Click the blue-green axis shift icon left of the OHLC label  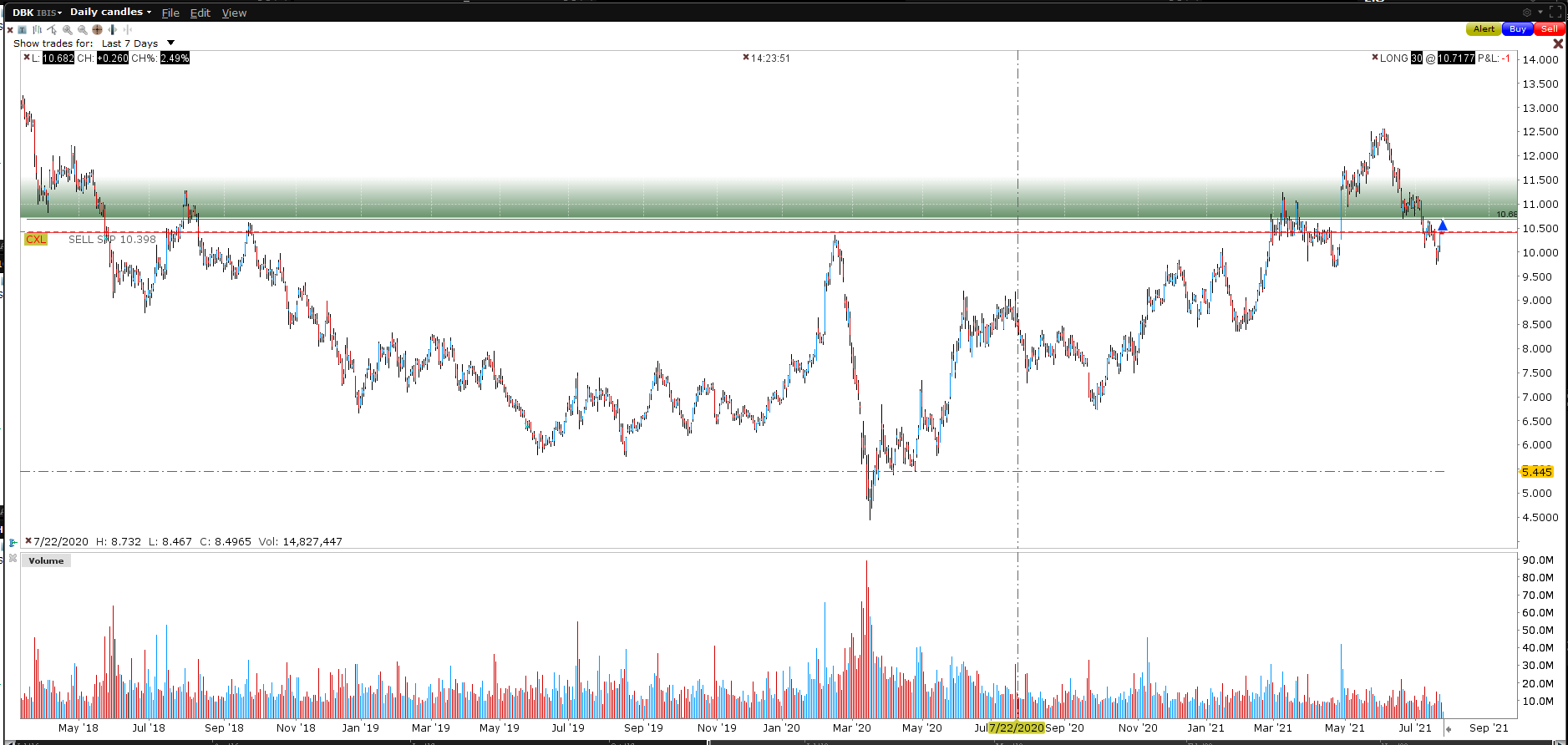click(13, 543)
